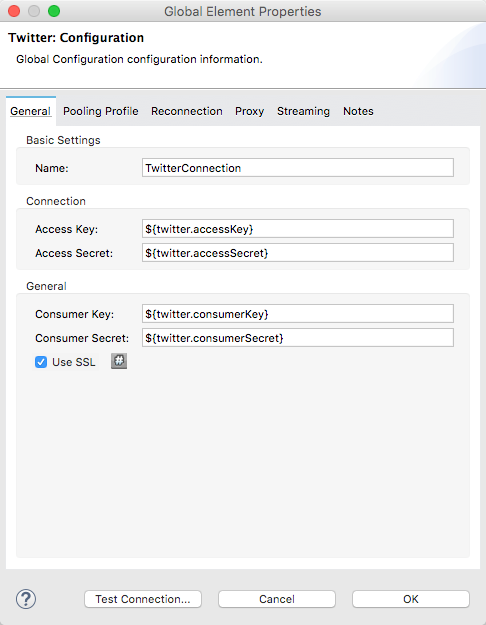Select the Proxy tab
486x625 pixels.
coord(250,111)
